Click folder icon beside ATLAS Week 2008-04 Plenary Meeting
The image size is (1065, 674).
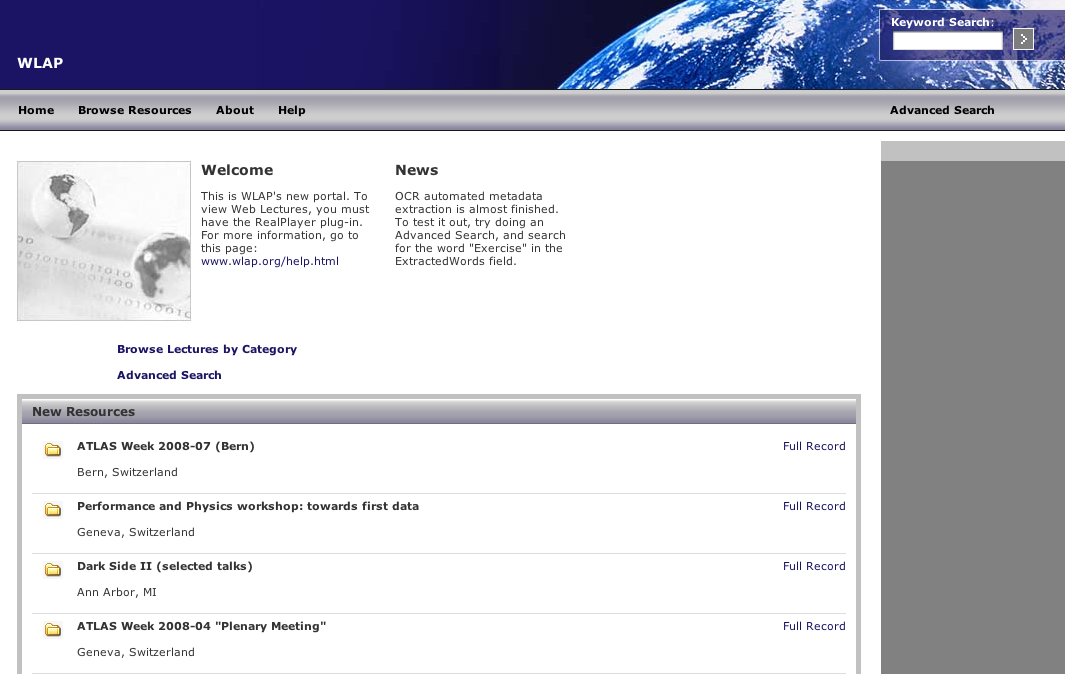pos(53,630)
